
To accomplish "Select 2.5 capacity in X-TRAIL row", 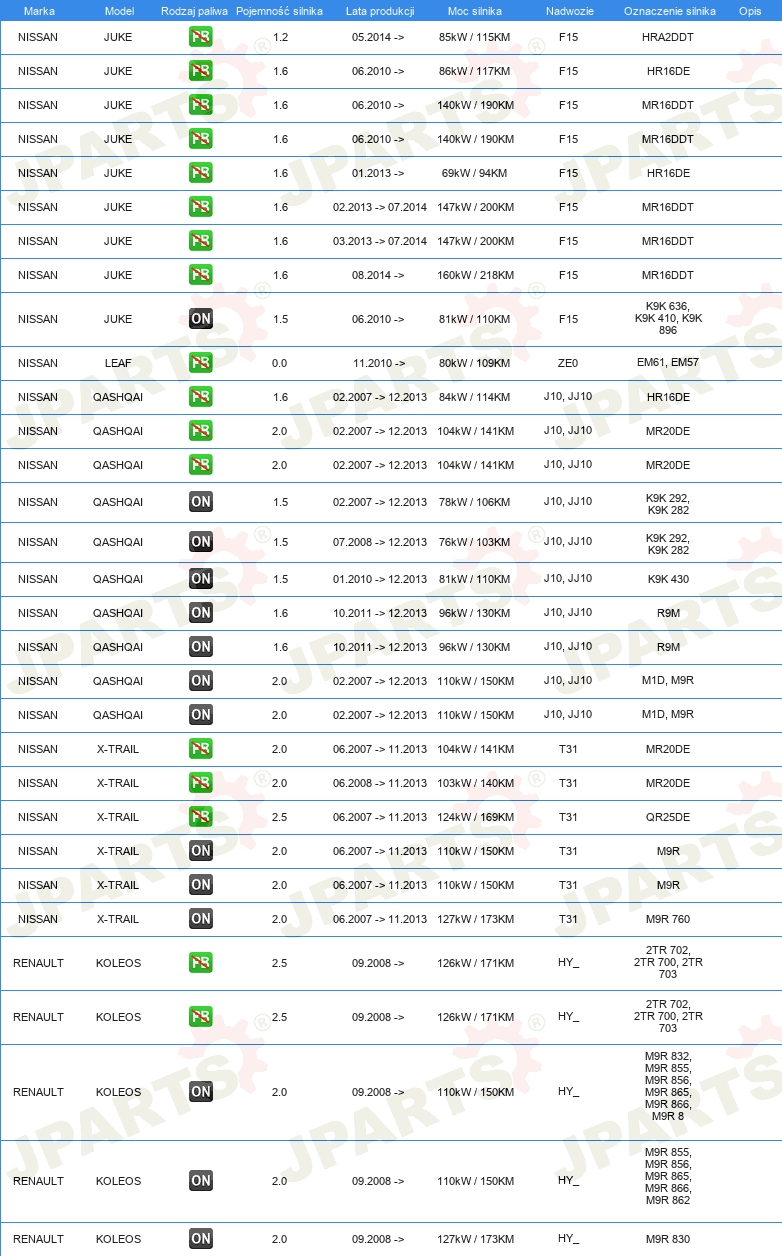I will pos(280,817).
